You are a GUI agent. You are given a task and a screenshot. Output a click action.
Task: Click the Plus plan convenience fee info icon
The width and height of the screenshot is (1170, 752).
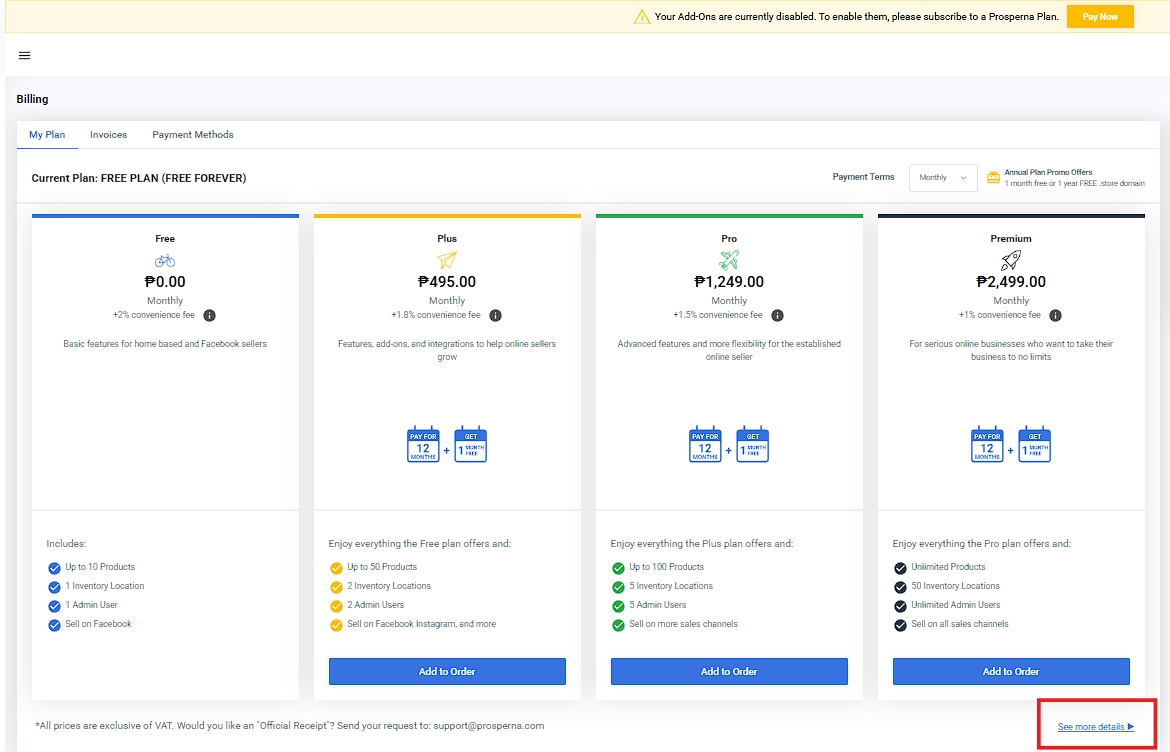pyautogui.click(x=495, y=315)
